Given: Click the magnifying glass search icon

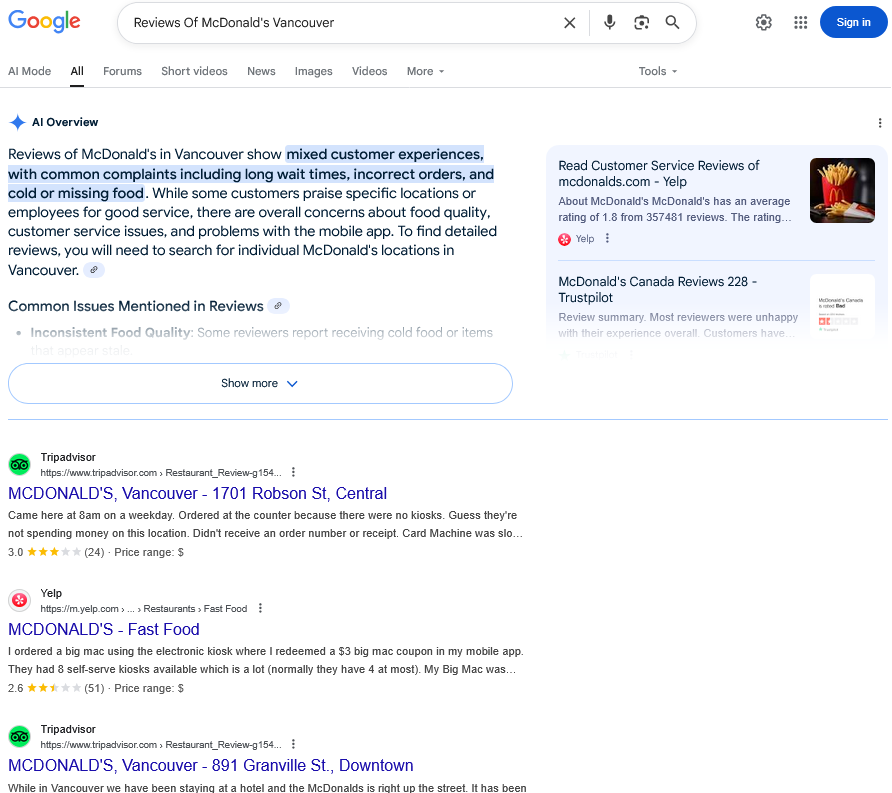Looking at the screenshot, I should tap(672, 22).
